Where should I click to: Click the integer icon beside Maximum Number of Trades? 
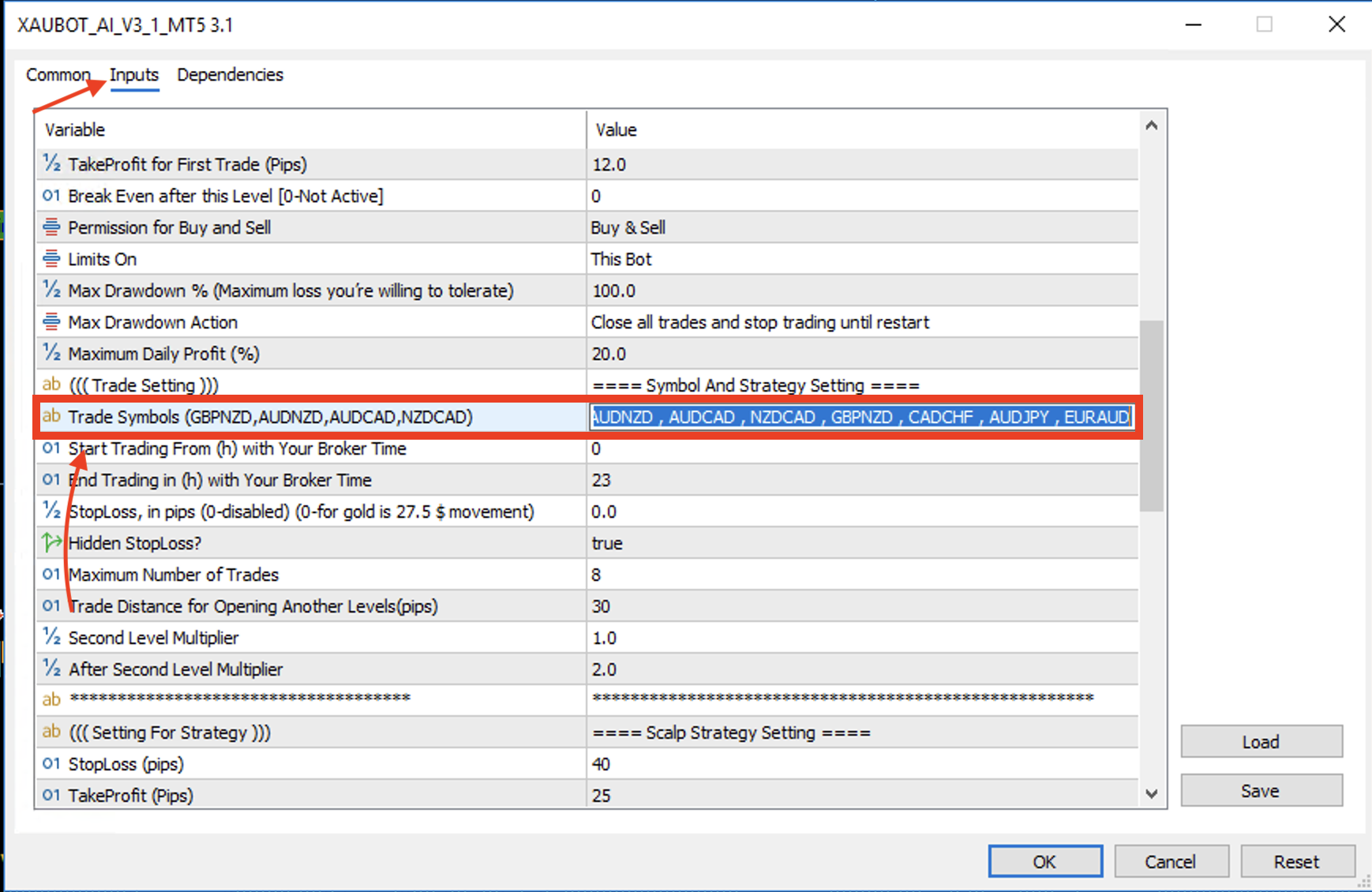click(51, 575)
